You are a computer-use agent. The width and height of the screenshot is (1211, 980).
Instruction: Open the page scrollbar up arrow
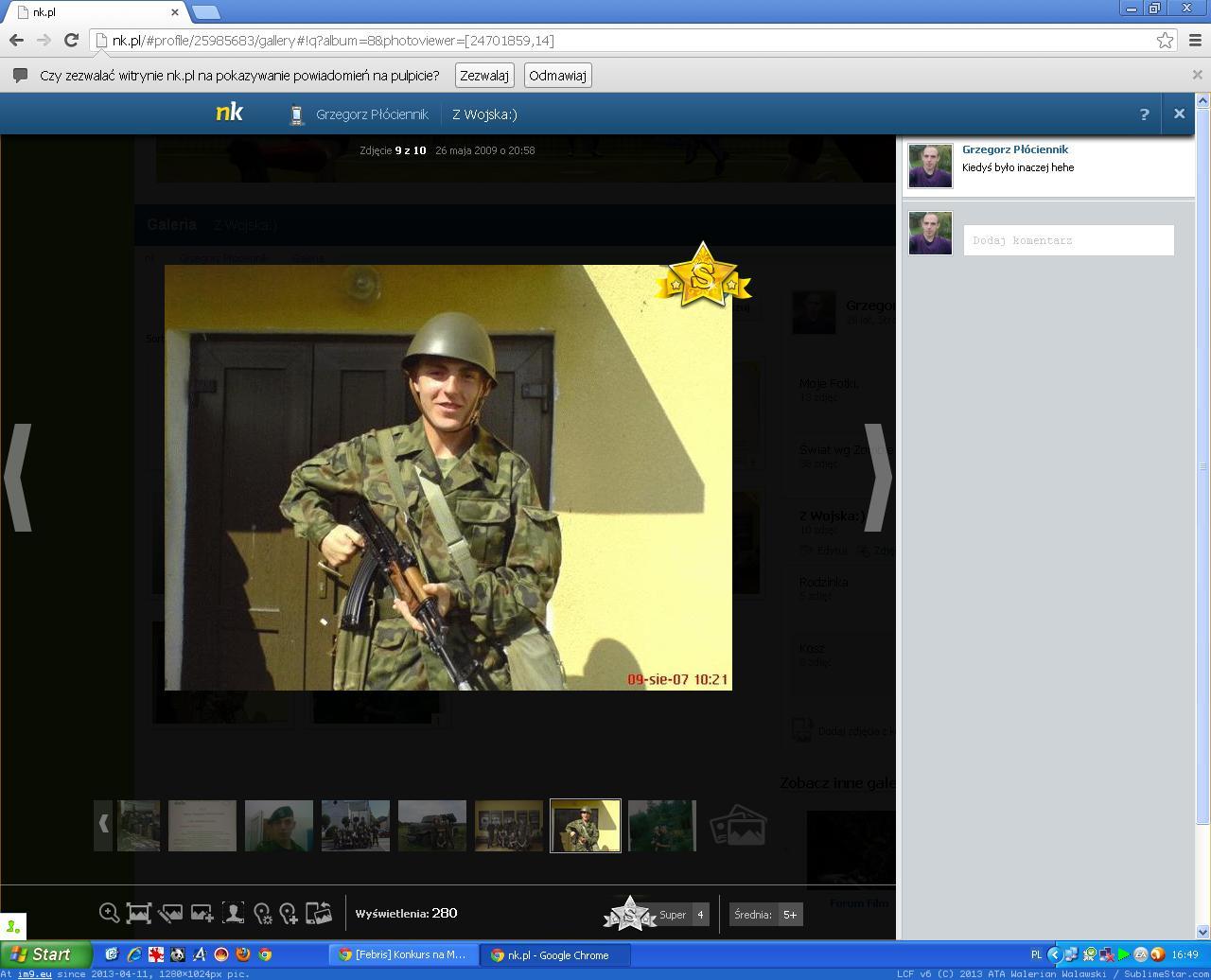coord(1203,100)
